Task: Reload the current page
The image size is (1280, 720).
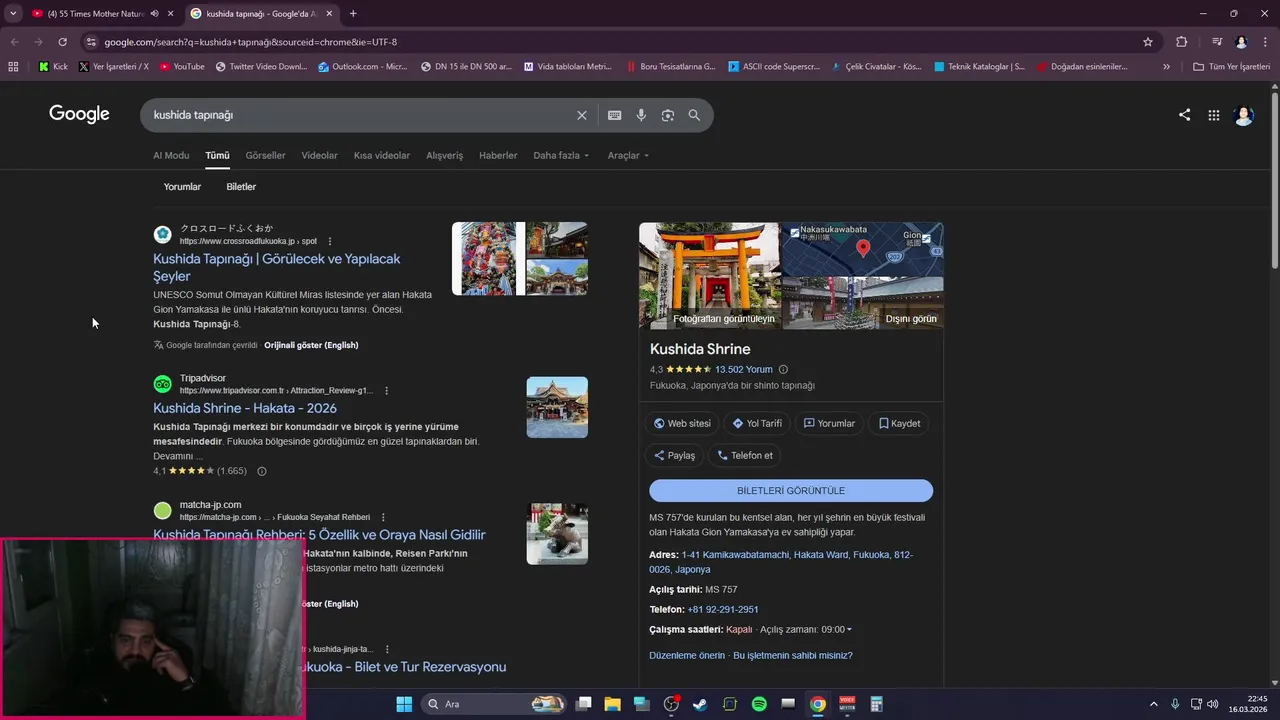Action: pos(62,42)
